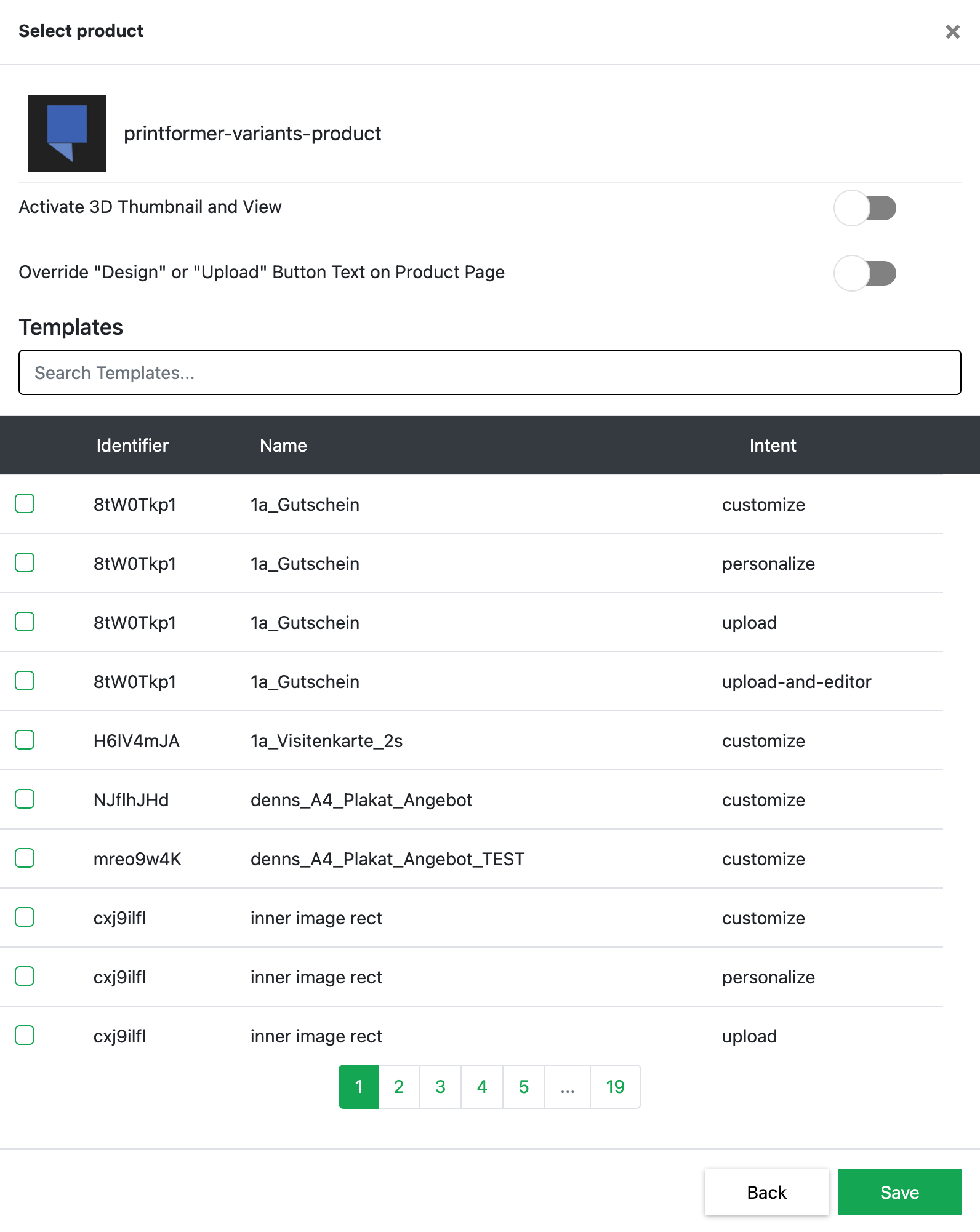Jump to page 3 of templates
Screen dimensions: 980x1232
coord(440,1087)
